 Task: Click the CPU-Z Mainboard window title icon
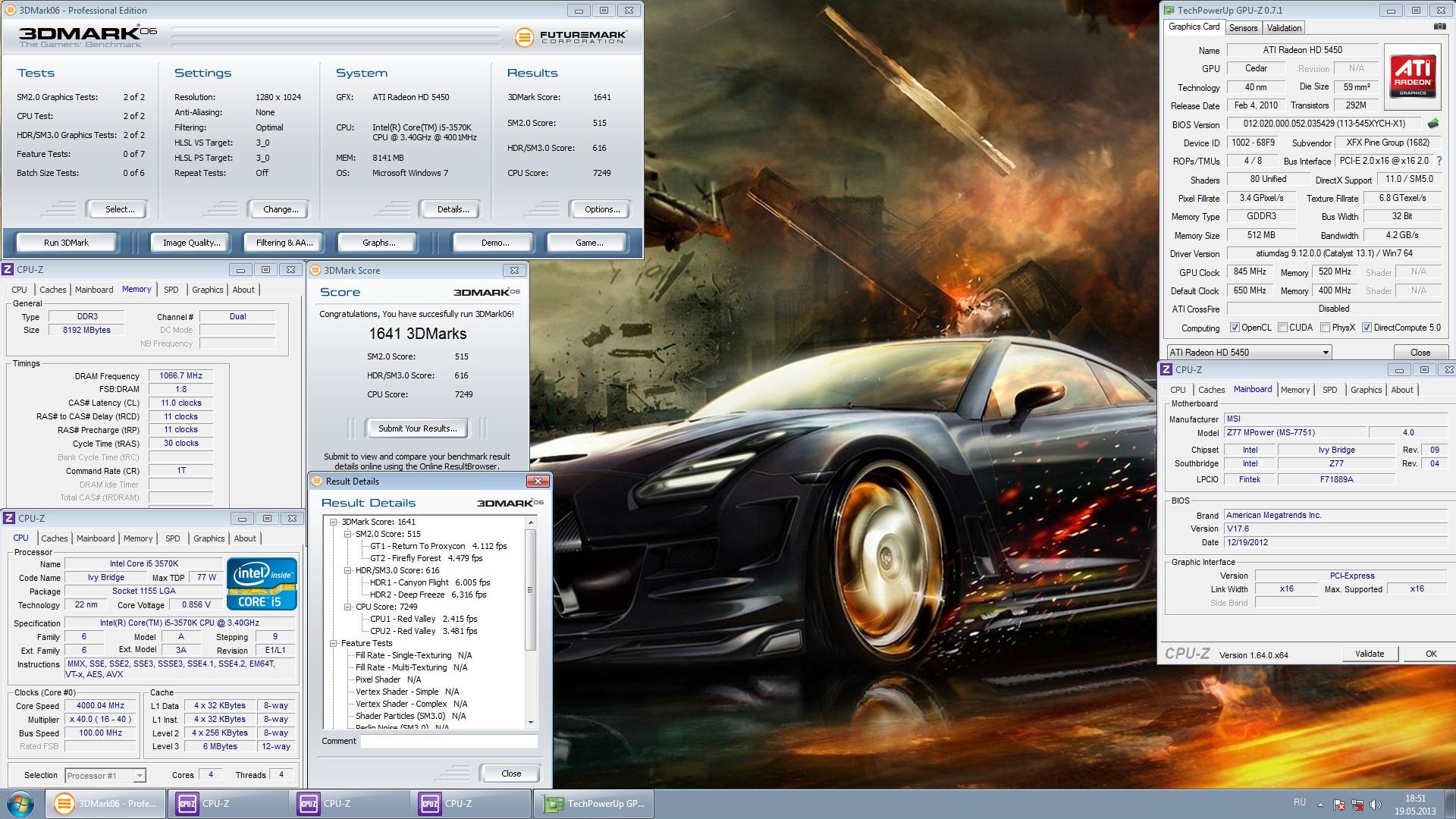1166,369
